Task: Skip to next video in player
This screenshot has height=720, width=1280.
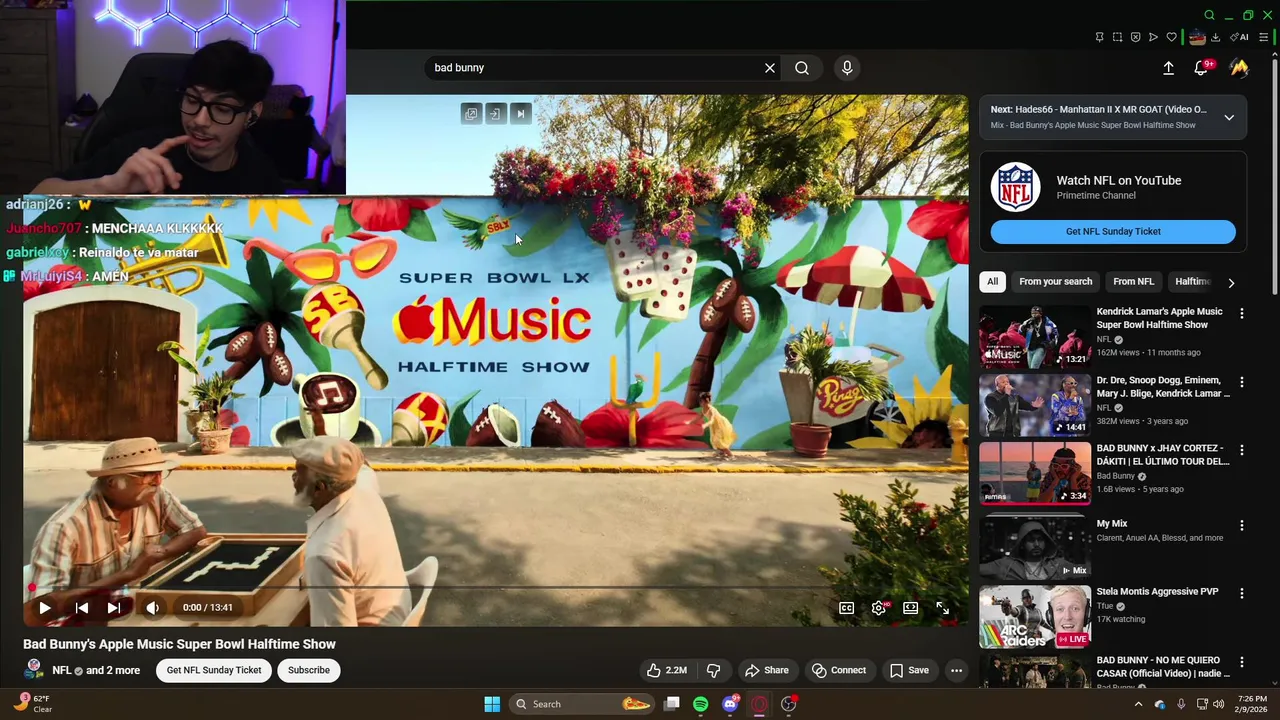Action: [114, 607]
